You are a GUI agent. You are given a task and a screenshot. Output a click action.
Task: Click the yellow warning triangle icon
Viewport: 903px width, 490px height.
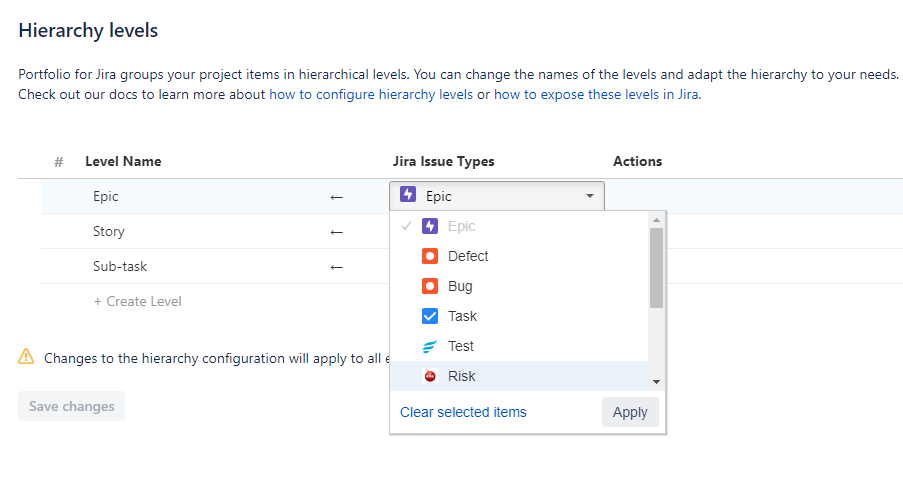pos(27,357)
